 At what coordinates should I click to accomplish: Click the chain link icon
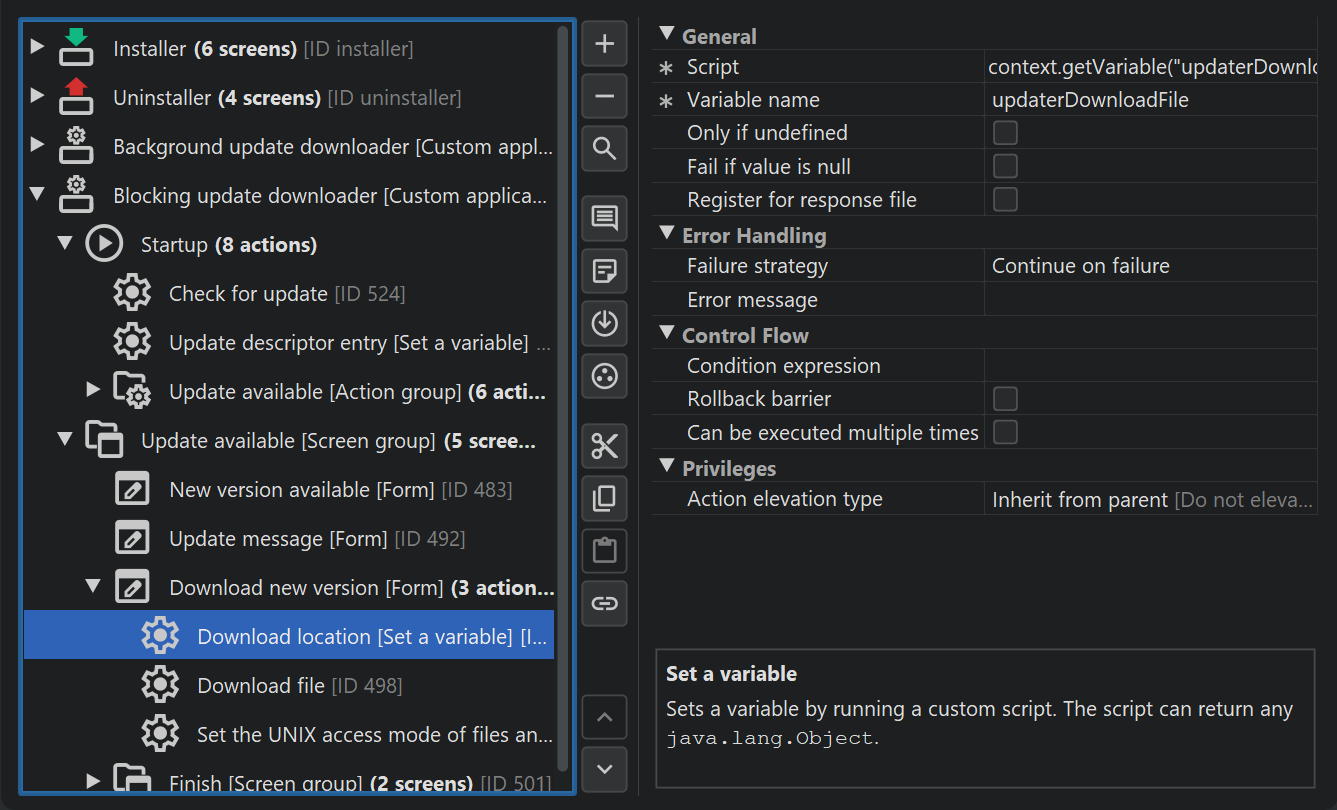point(604,603)
